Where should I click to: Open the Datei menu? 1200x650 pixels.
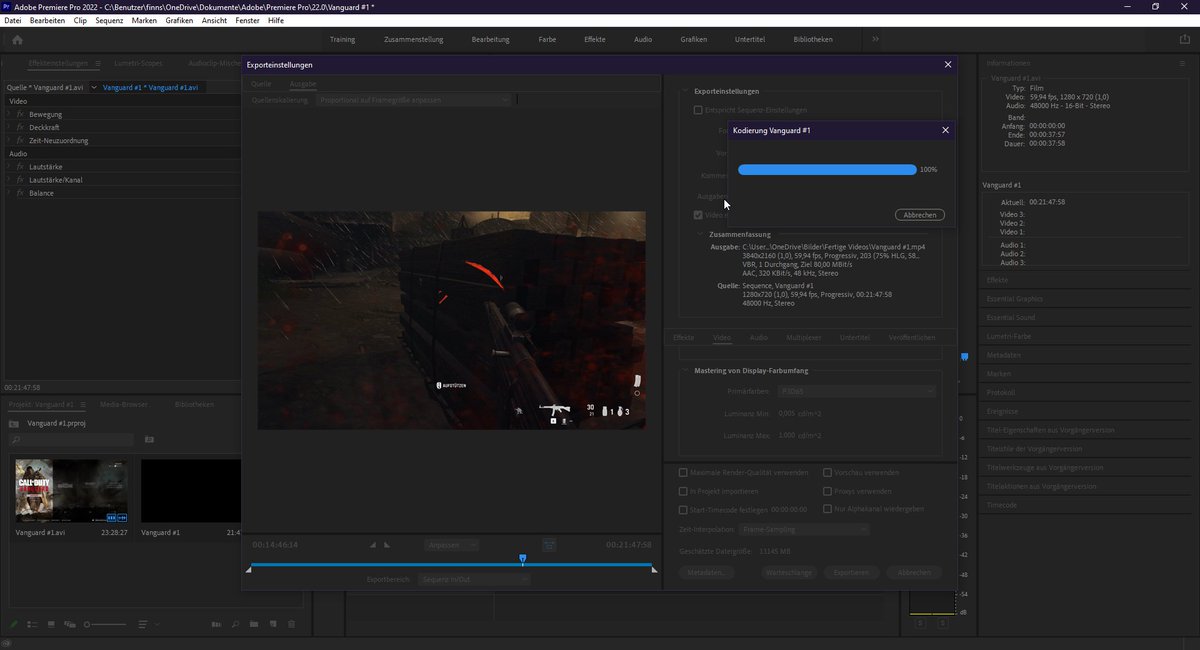[13, 20]
